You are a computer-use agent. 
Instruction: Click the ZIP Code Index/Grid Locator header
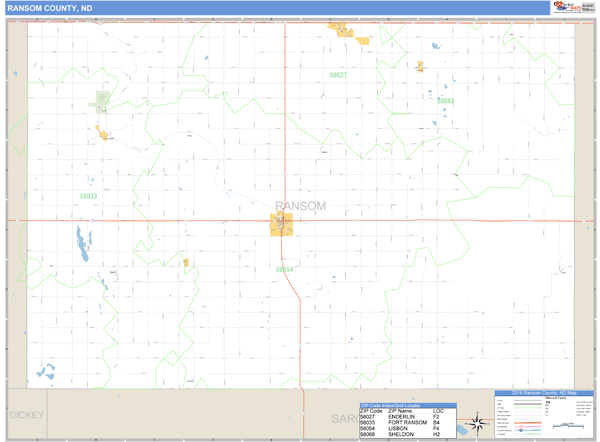tap(400, 405)
